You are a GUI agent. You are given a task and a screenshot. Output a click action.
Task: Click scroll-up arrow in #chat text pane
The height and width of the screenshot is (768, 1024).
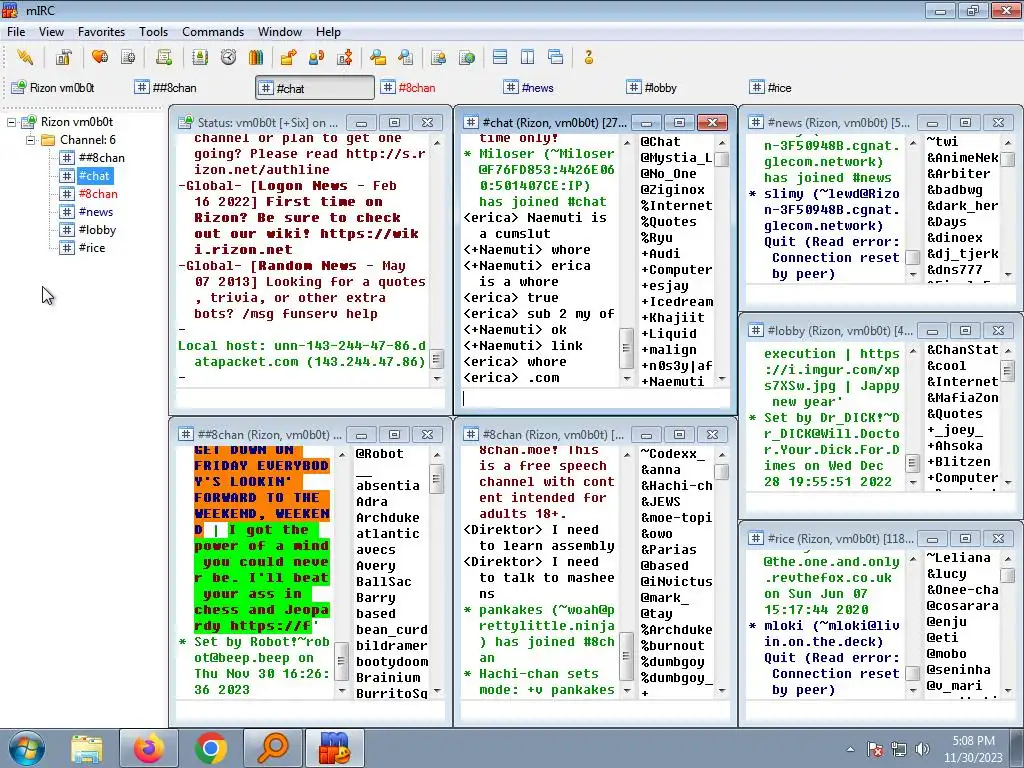coord(627,142)
